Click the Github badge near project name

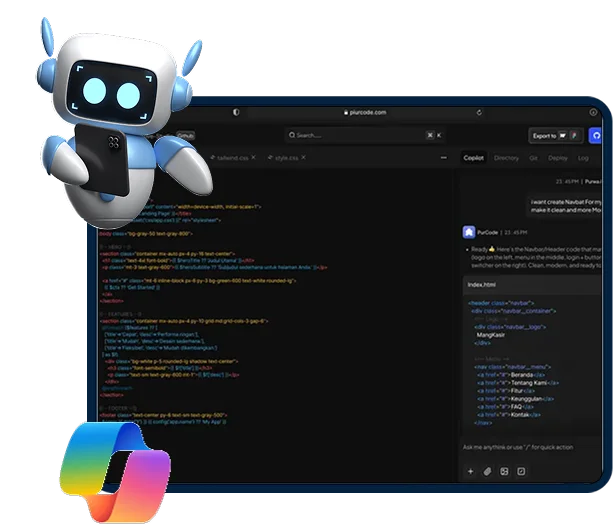coord(185,136)
